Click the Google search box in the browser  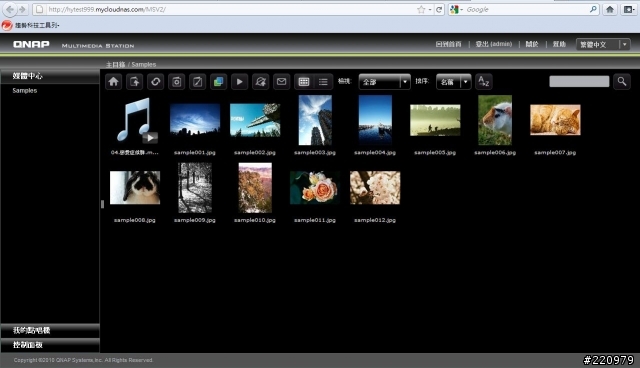(527, 9)
